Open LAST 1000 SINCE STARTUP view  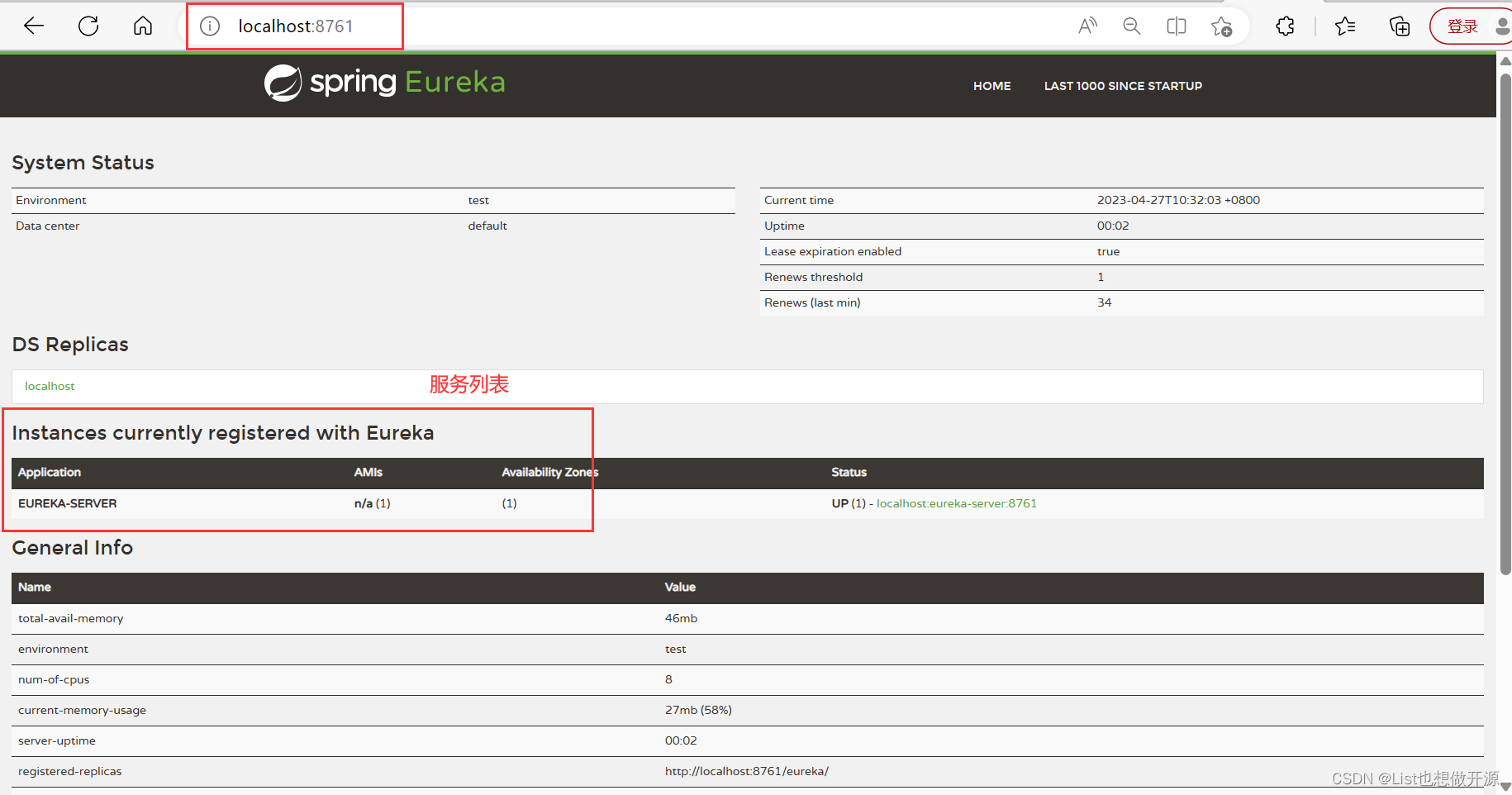coord(1123,85)
